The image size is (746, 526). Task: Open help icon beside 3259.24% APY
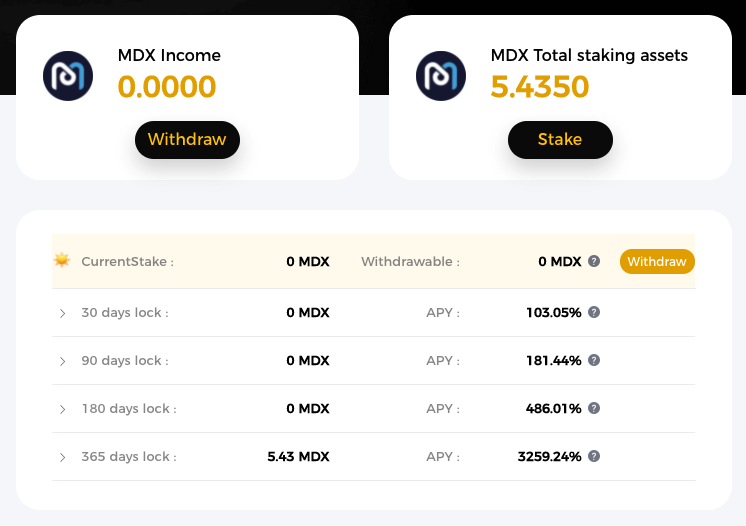point(594,457)
